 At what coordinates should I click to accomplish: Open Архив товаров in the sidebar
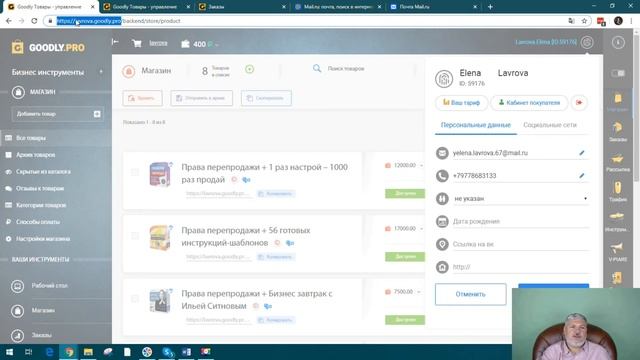pos(35,155)
